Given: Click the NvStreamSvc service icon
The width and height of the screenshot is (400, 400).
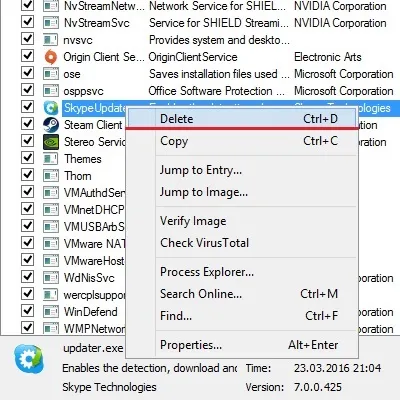Looking at the screenshot, I should tap(51, 23).
